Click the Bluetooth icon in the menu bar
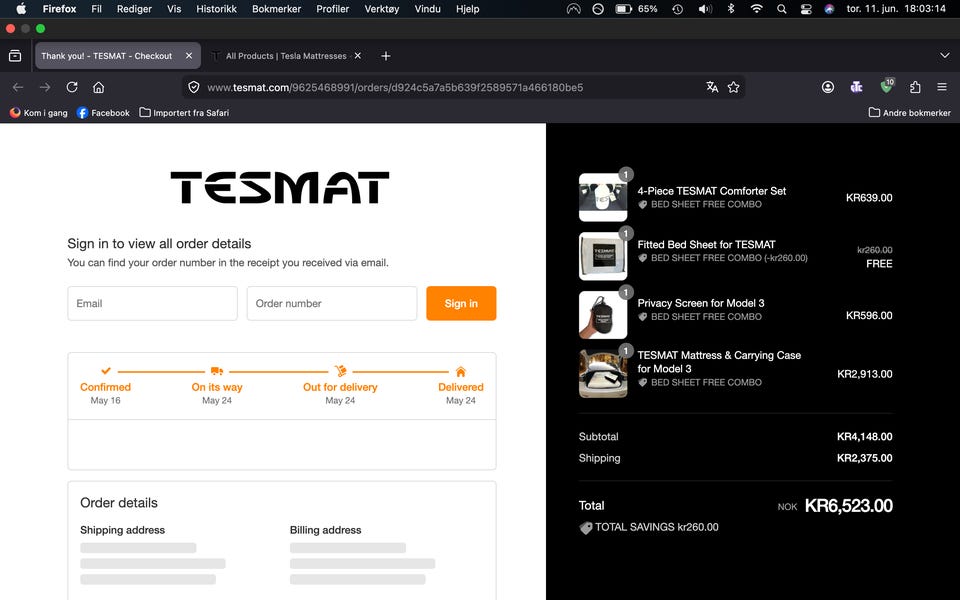Screen dimensions: 960x600 (730, 9)
